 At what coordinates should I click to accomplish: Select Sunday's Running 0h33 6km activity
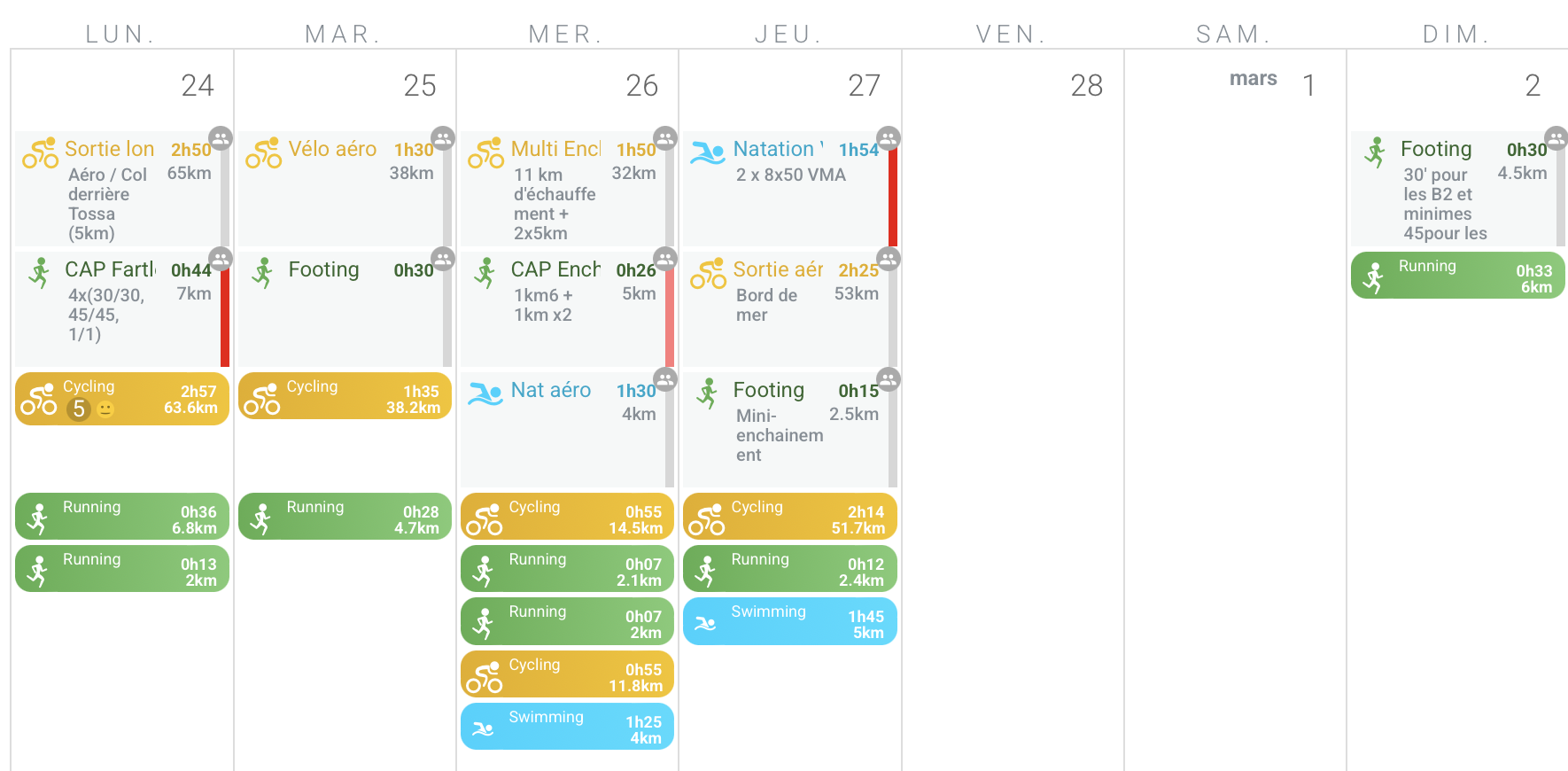(x=1457, y=276)
